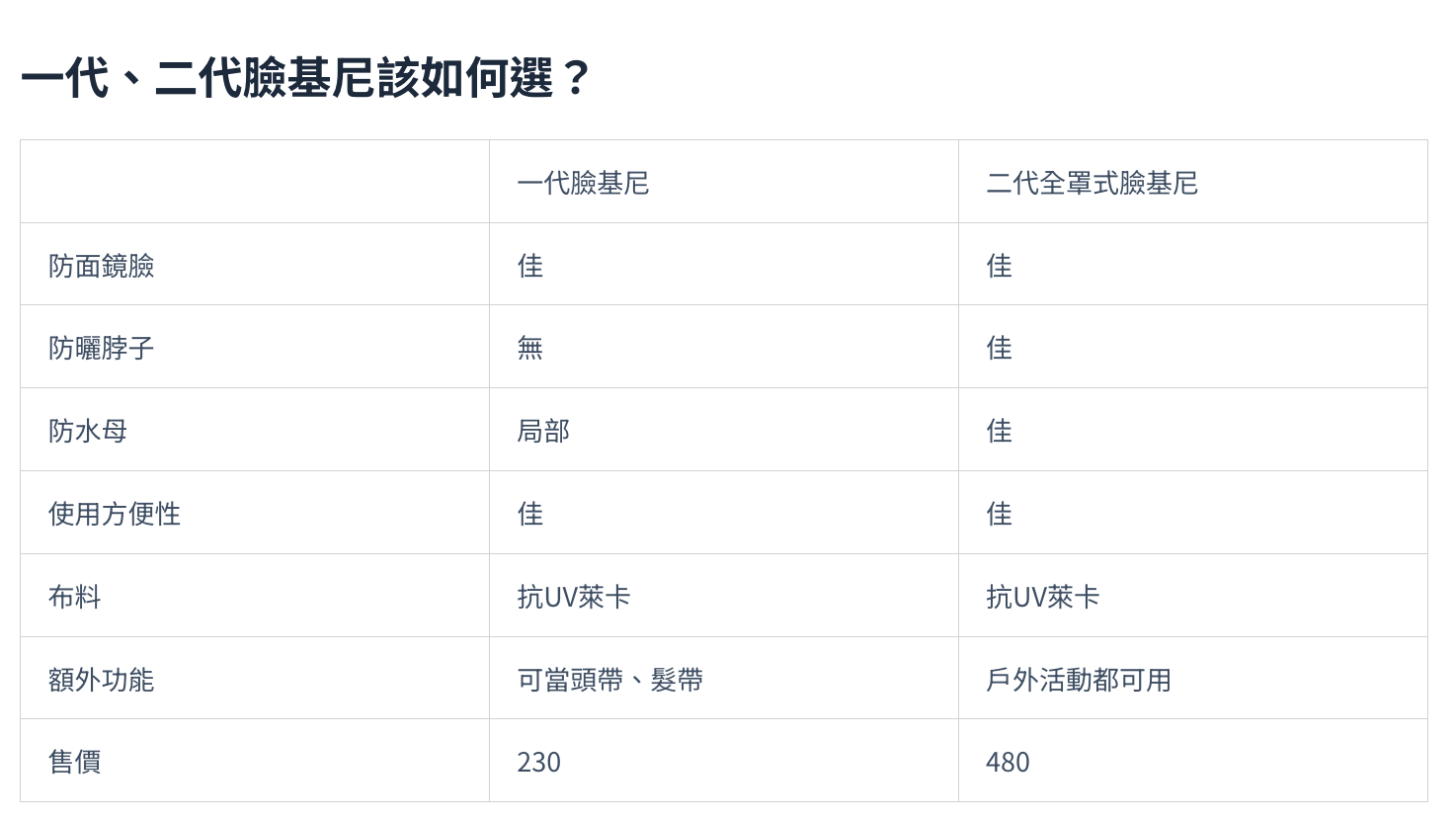Select the 二代全罩式臉基尼 column header
This screenshot has height=820, width=1456.
[x=1092, y=183]
